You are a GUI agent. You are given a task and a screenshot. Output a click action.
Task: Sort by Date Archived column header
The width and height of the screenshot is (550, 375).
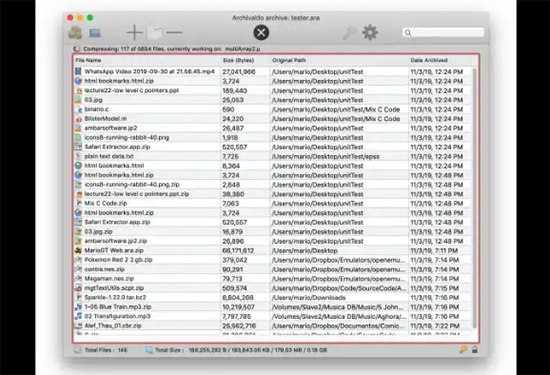429,60
